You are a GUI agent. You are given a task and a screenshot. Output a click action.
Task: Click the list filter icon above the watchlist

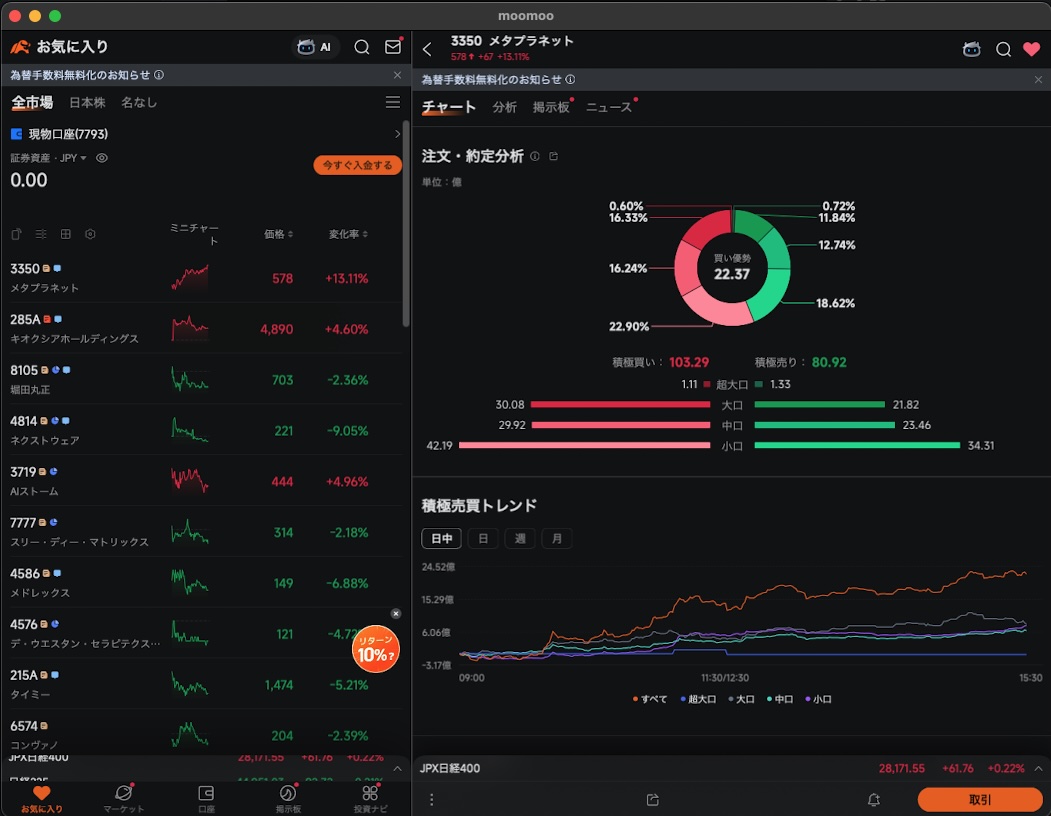pyautogui.click(x=41, y=234)
